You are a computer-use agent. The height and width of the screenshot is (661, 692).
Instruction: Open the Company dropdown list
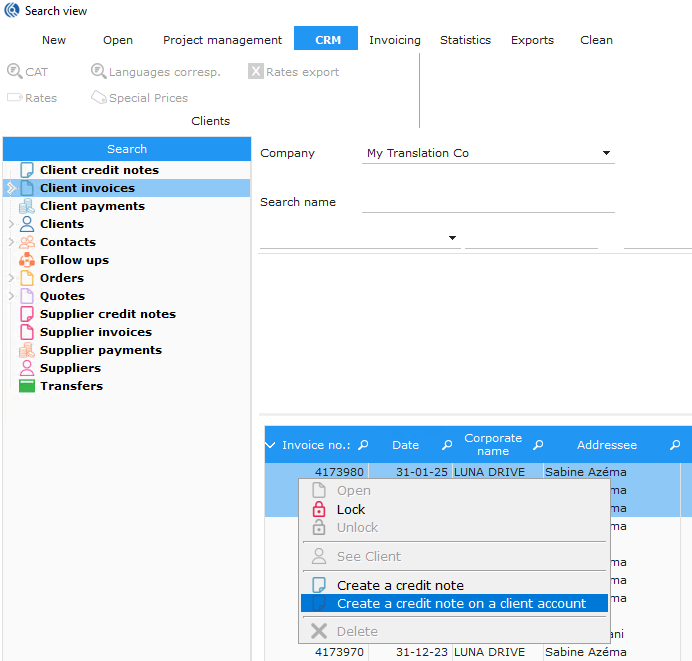[x=606, y=154]
